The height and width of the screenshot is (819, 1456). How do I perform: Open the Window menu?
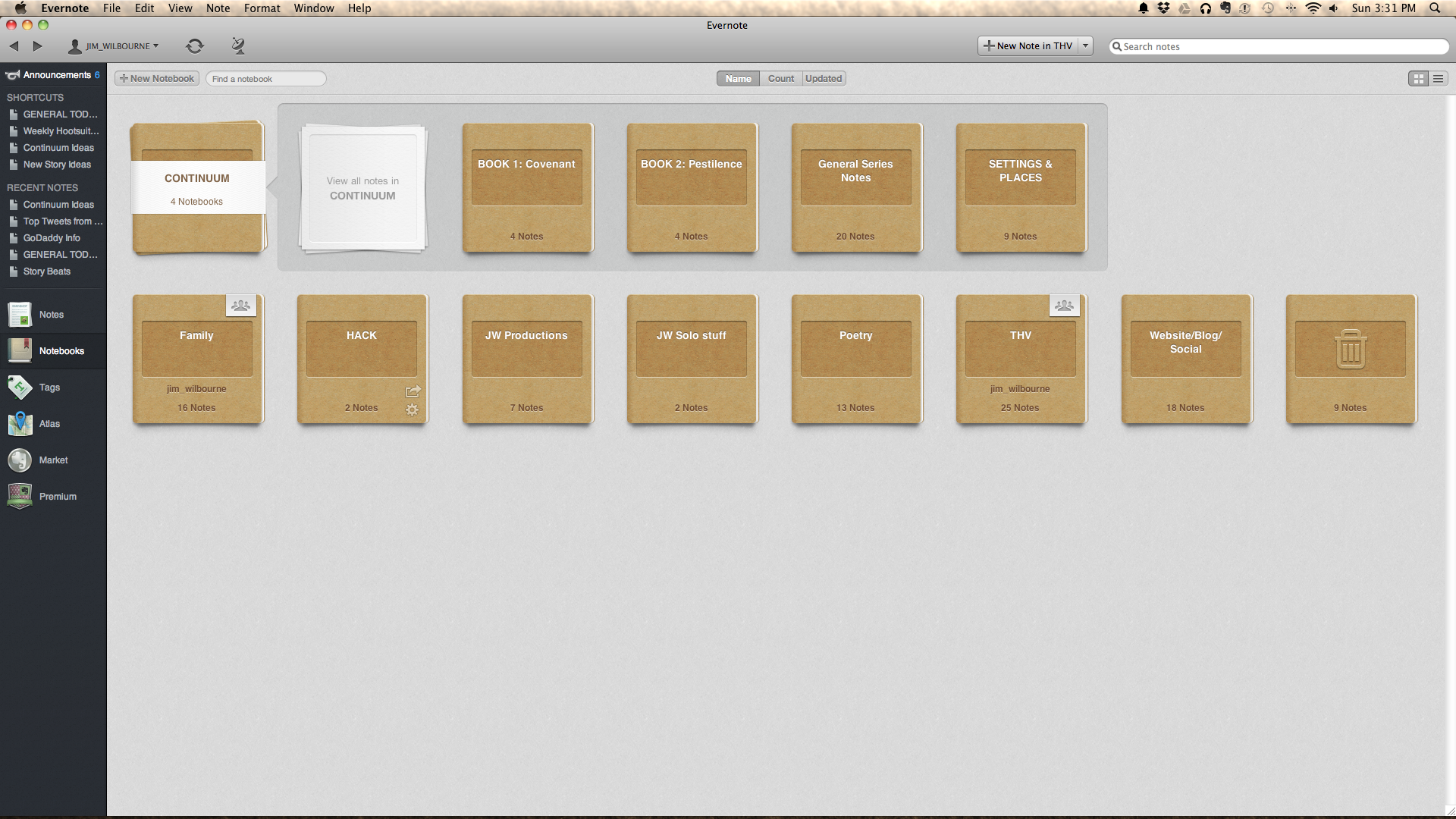314,8
